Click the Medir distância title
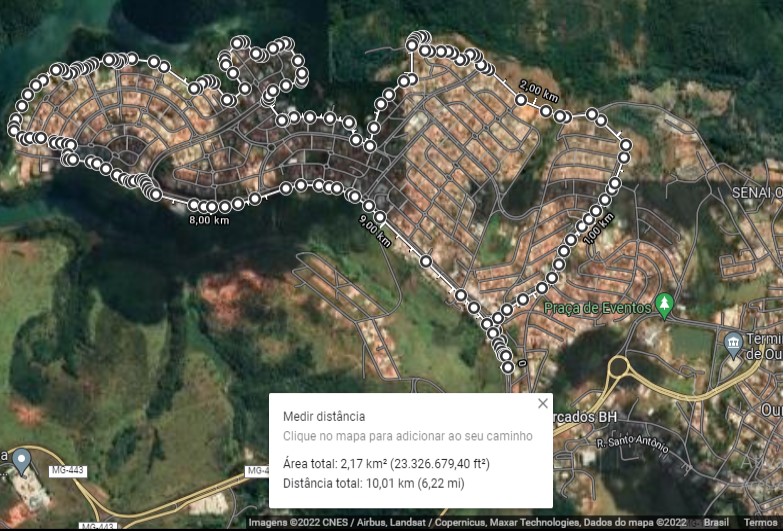Screen dimensions: 784x531 coord(324,416)
